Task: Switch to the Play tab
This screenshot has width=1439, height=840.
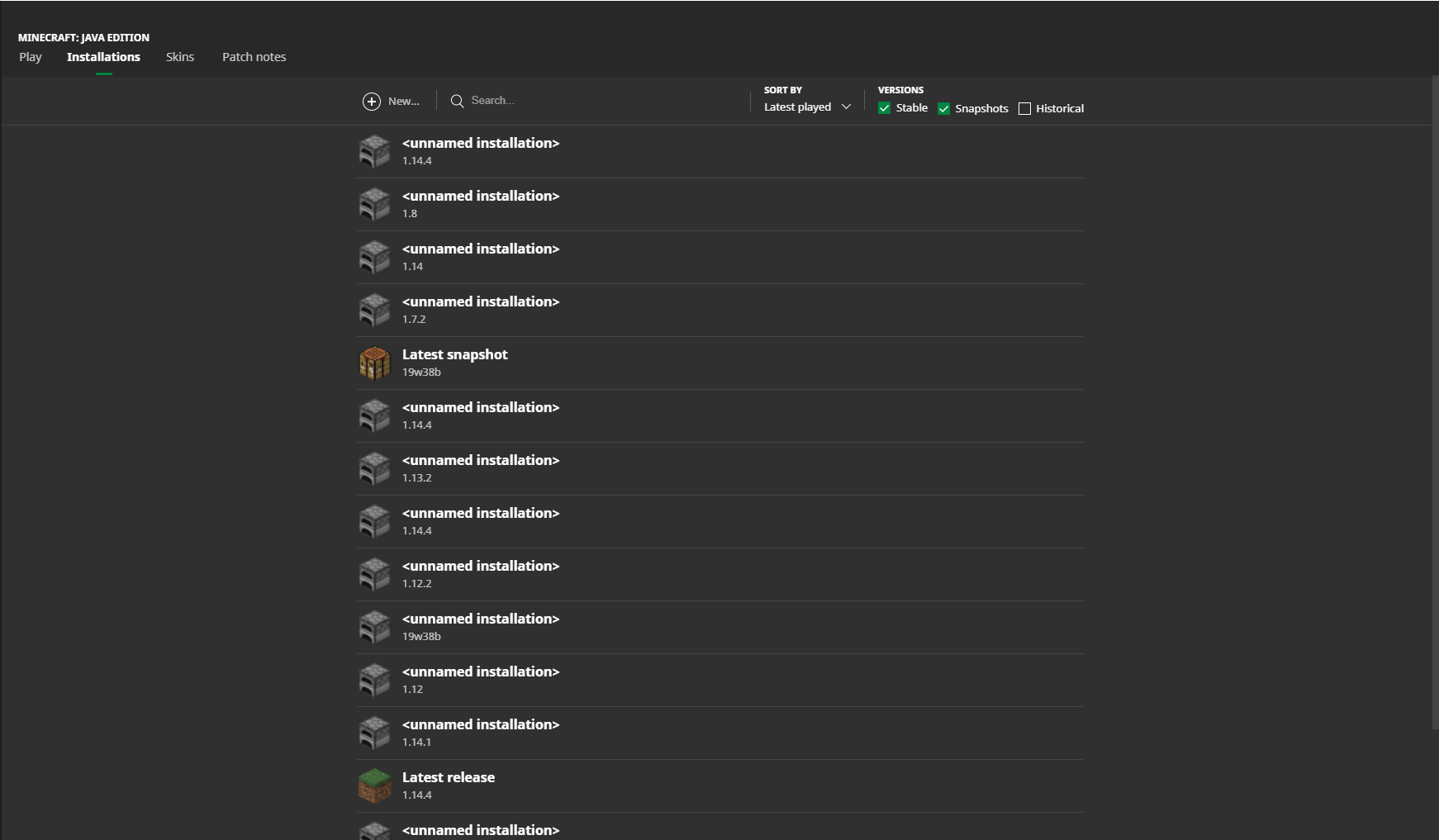Action: point(31,57)
